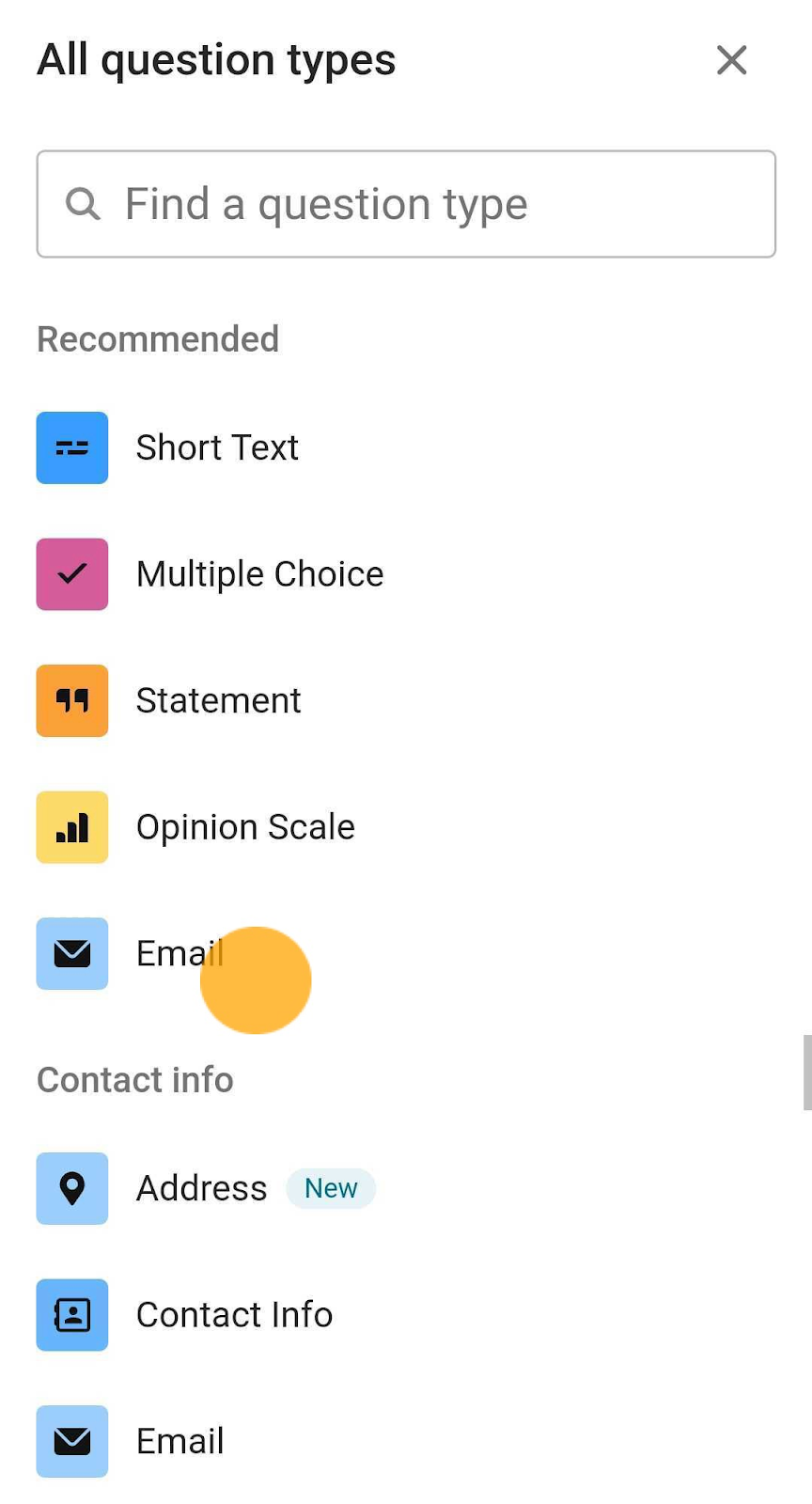Select the Short Text question type label
The image size is (812, 1504).
217,447
